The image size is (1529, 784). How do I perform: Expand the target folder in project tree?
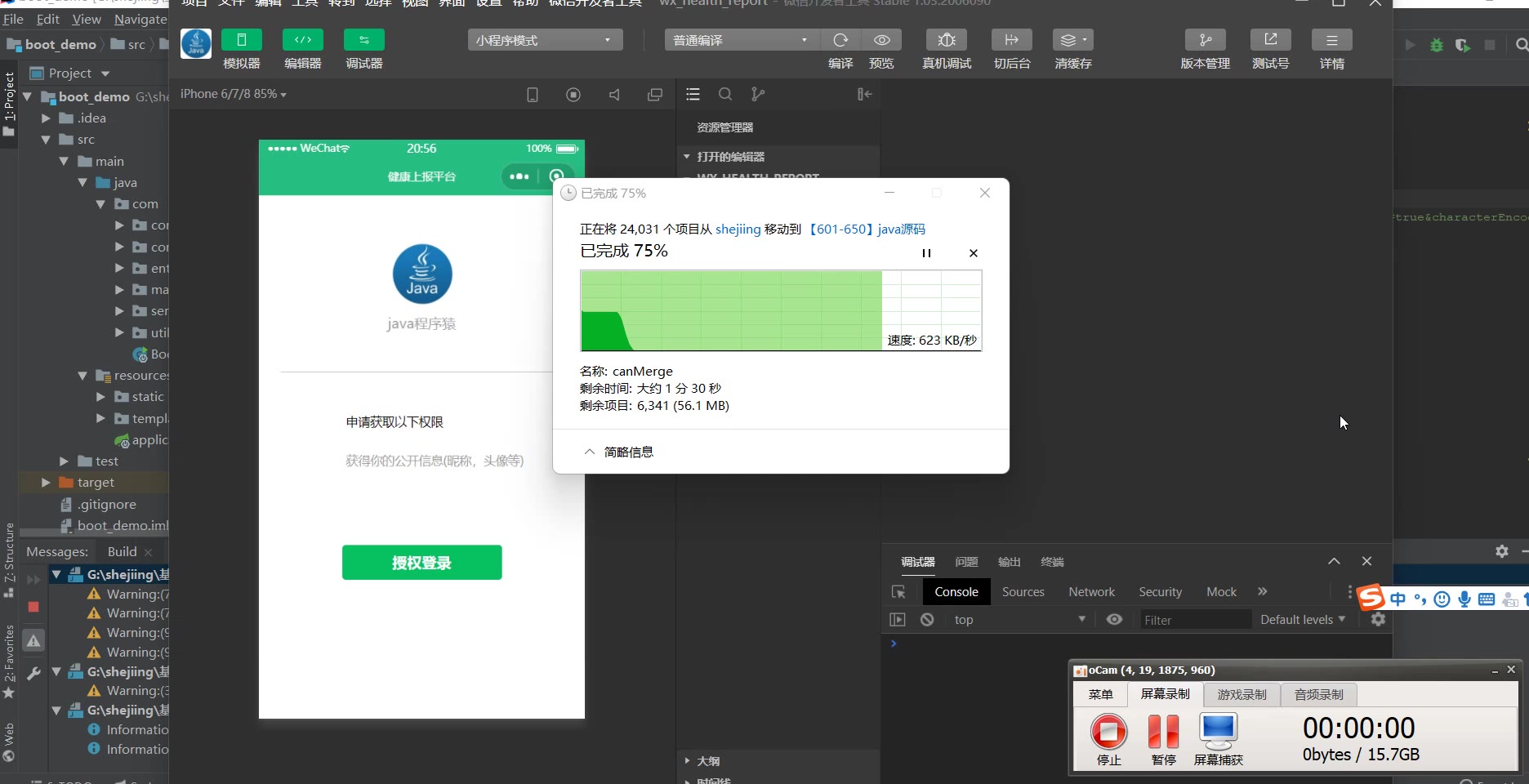pos(46,483)
